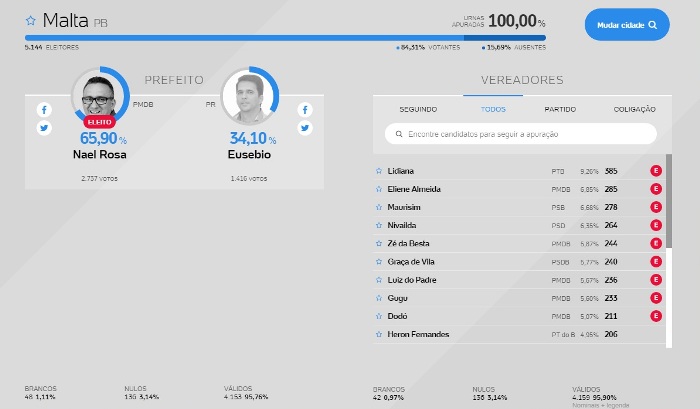Click Nael Rosa's candidate photo

point(98,96)
